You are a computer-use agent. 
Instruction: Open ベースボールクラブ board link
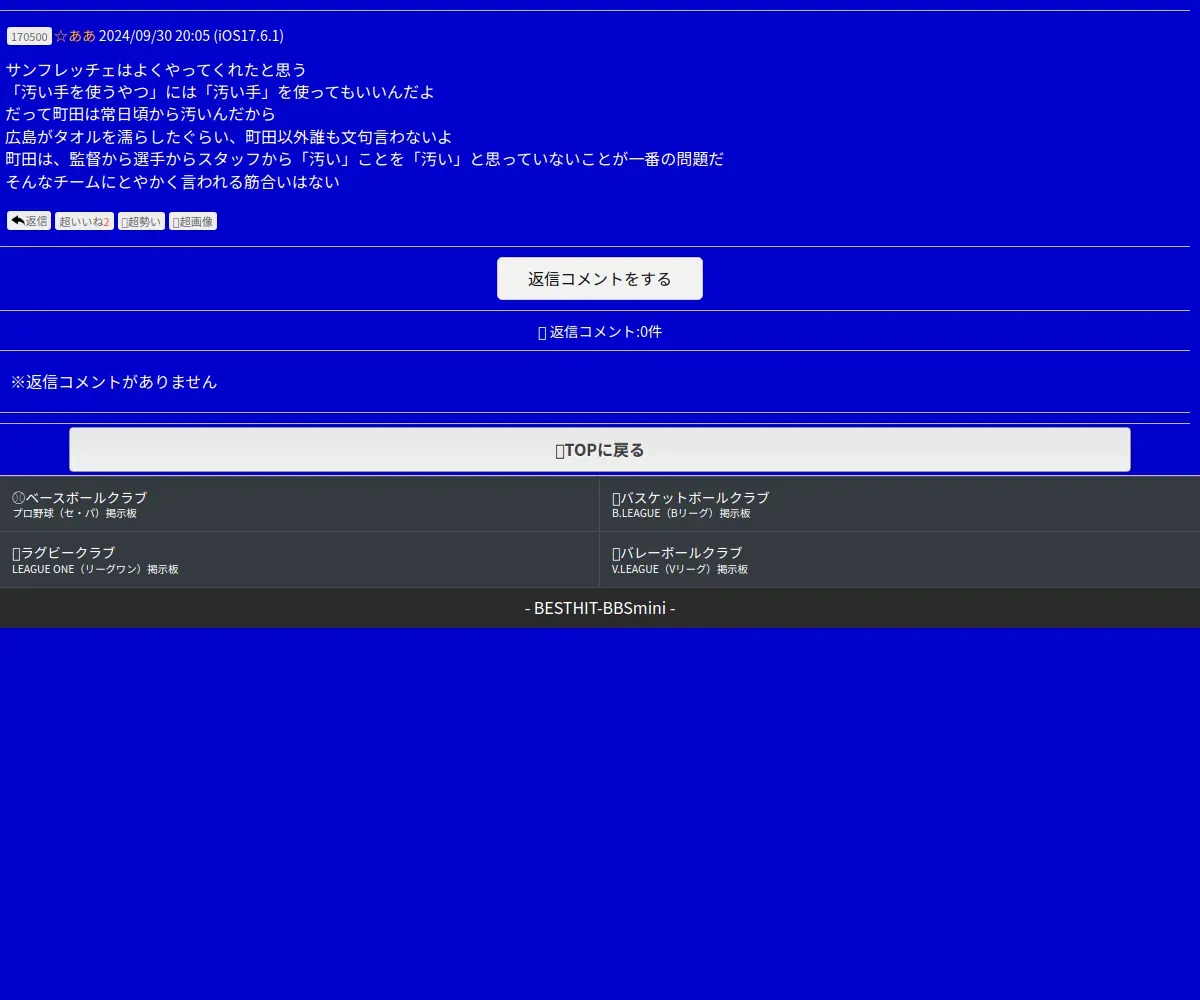click(300, 504)
